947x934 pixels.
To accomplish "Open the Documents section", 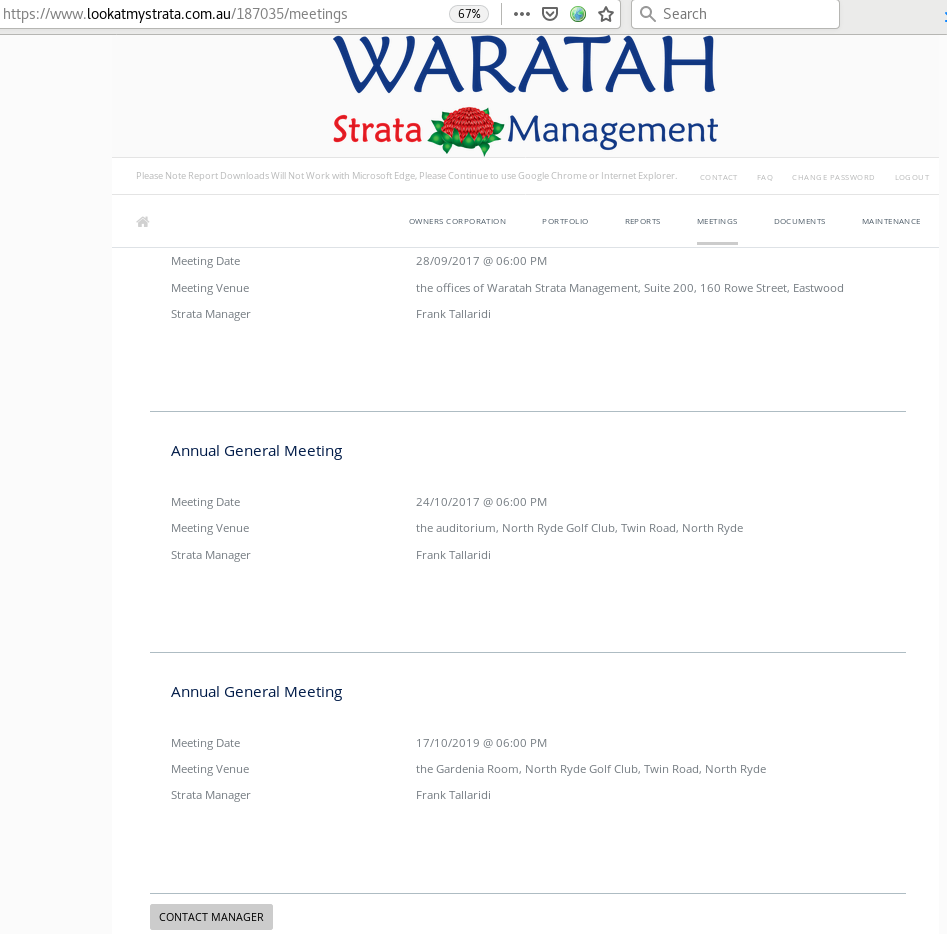I will tap(800, 222).
